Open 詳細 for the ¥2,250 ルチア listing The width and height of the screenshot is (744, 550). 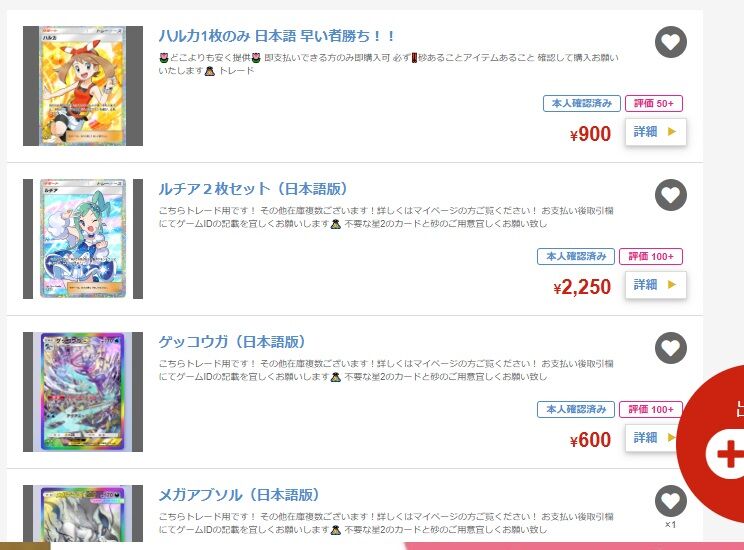pyautogui.click(x=655, y=284)
